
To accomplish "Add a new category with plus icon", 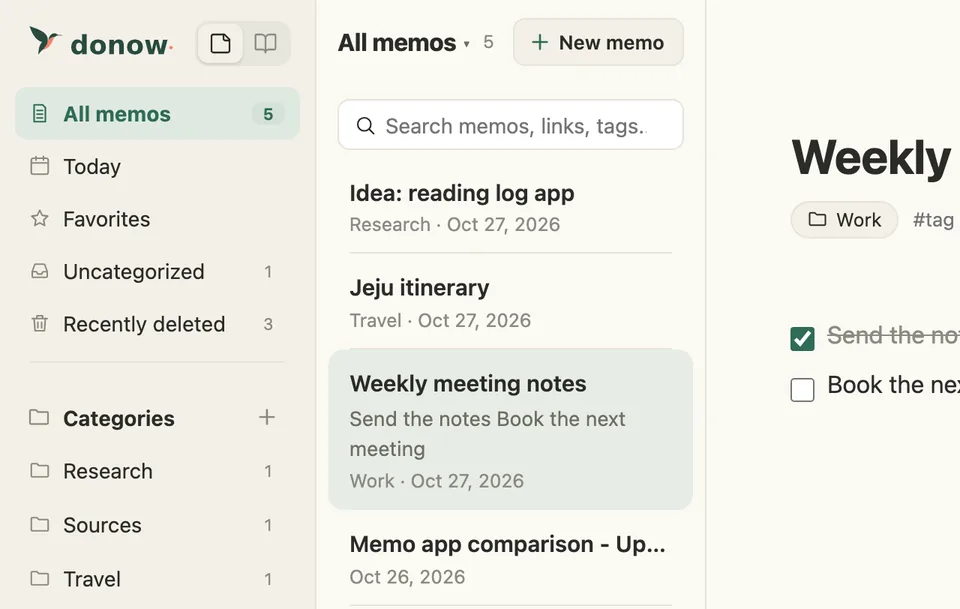I will coord(267,417).
